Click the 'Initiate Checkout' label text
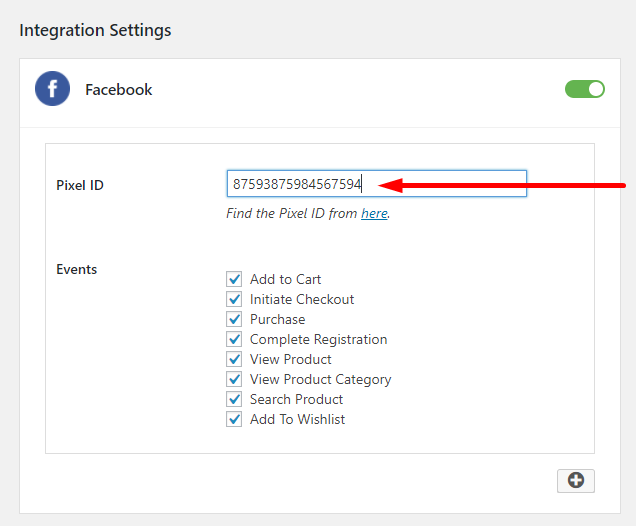Image resolution: width=636 pixels, height=526 pixels. (x=302, y=299)
